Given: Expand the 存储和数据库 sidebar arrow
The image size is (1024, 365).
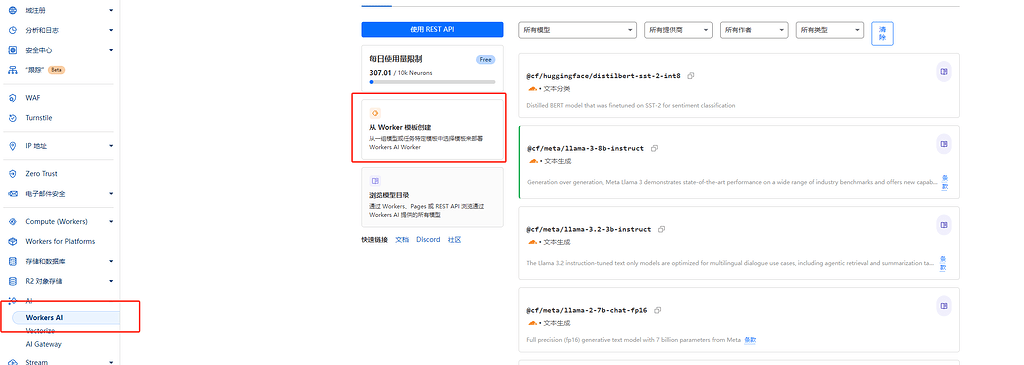Looking at the screenshot, I should coord(112,261).
